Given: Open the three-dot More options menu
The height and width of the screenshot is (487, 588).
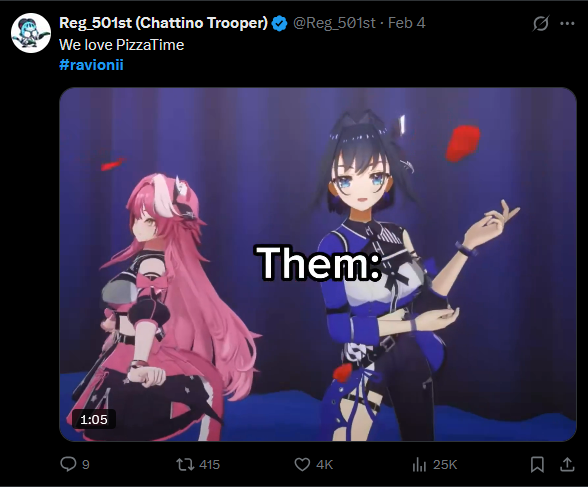Looking at the screenshot, I should (567, 23).
